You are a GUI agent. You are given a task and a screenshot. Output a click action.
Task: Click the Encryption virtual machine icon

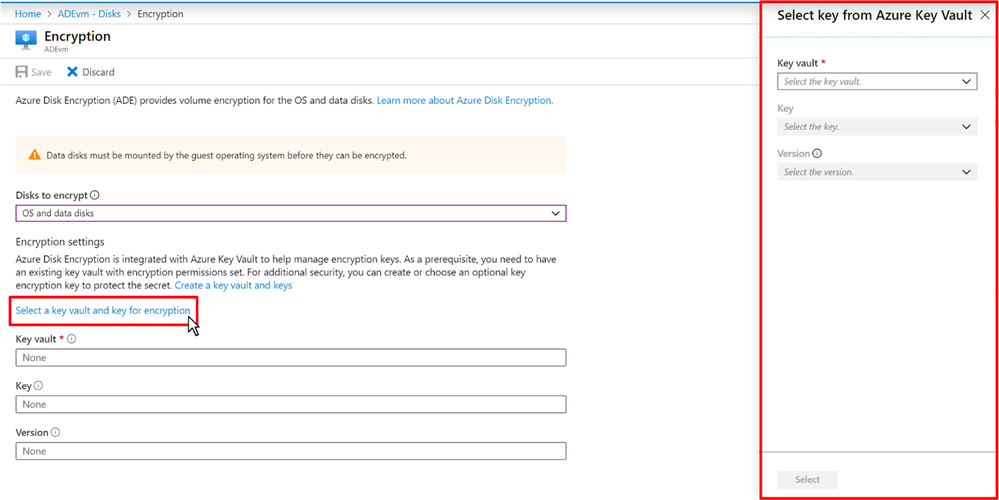26,40
